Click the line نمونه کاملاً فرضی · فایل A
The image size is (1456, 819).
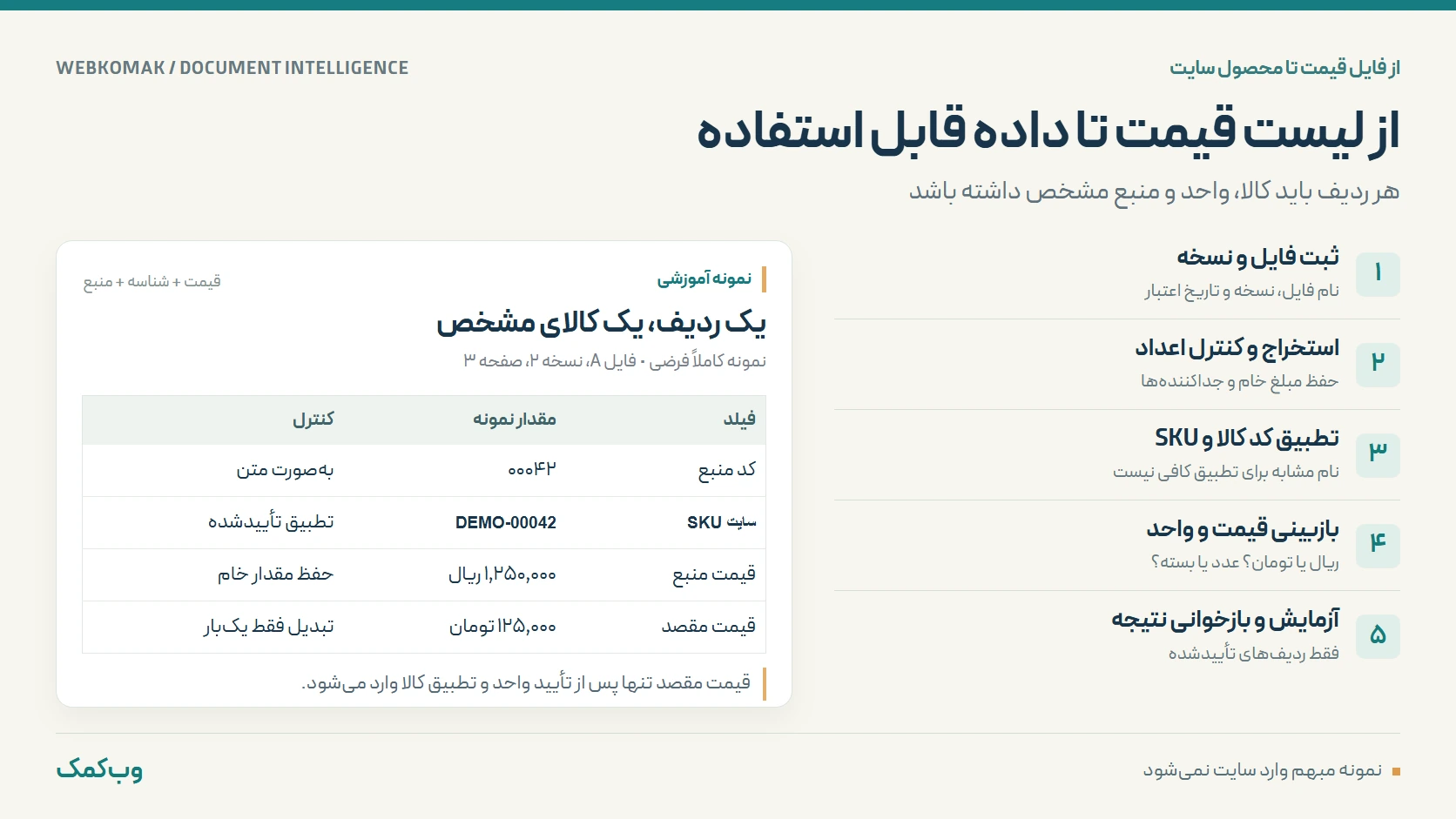pyautogui.click(x=615, y=360)
